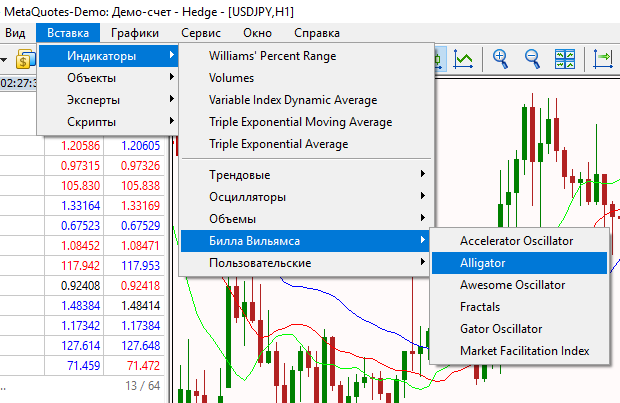Click the zoom in magnifier icon

(500, 59)
